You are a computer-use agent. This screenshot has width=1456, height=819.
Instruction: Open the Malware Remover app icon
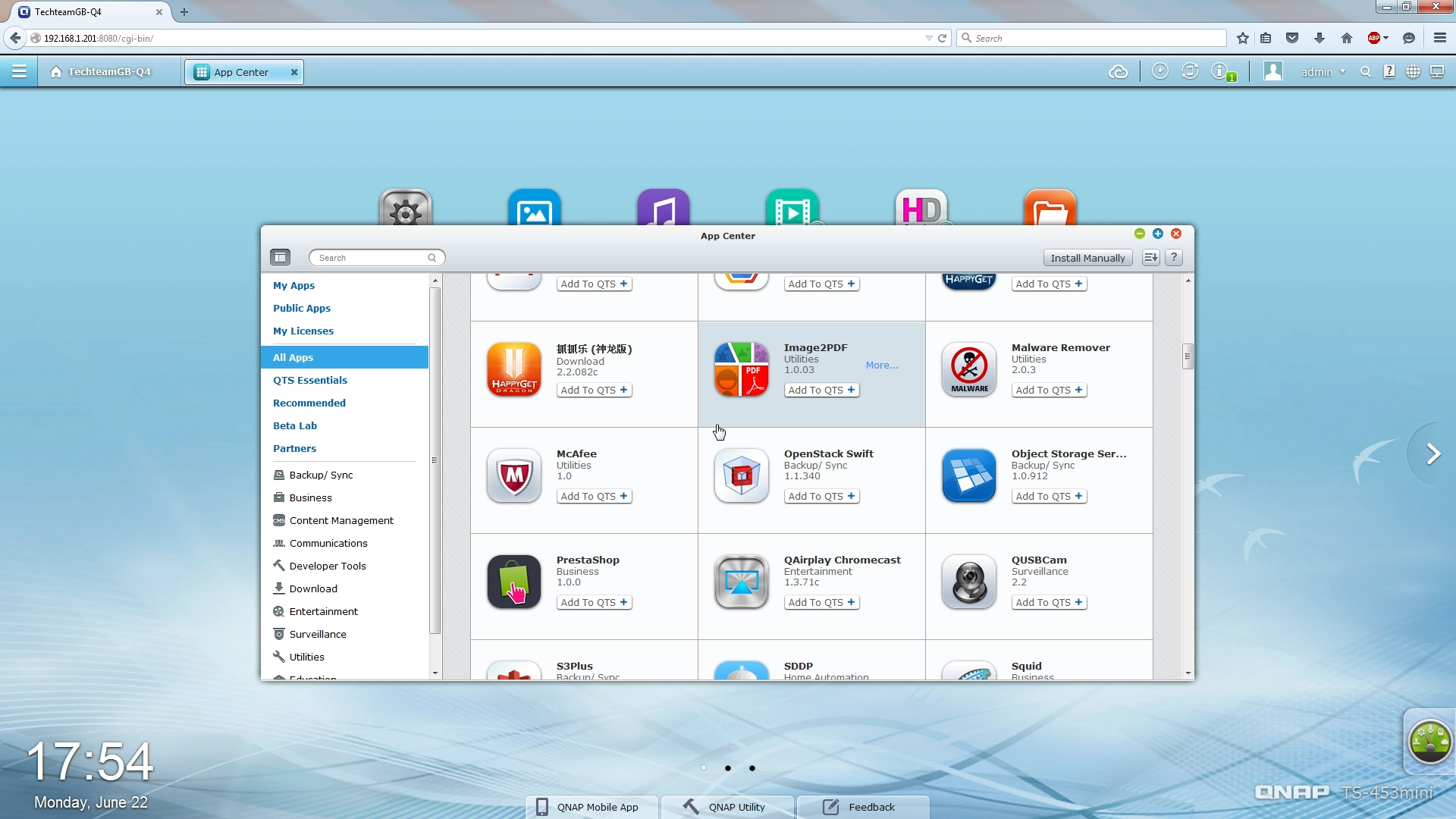[968, 369]
